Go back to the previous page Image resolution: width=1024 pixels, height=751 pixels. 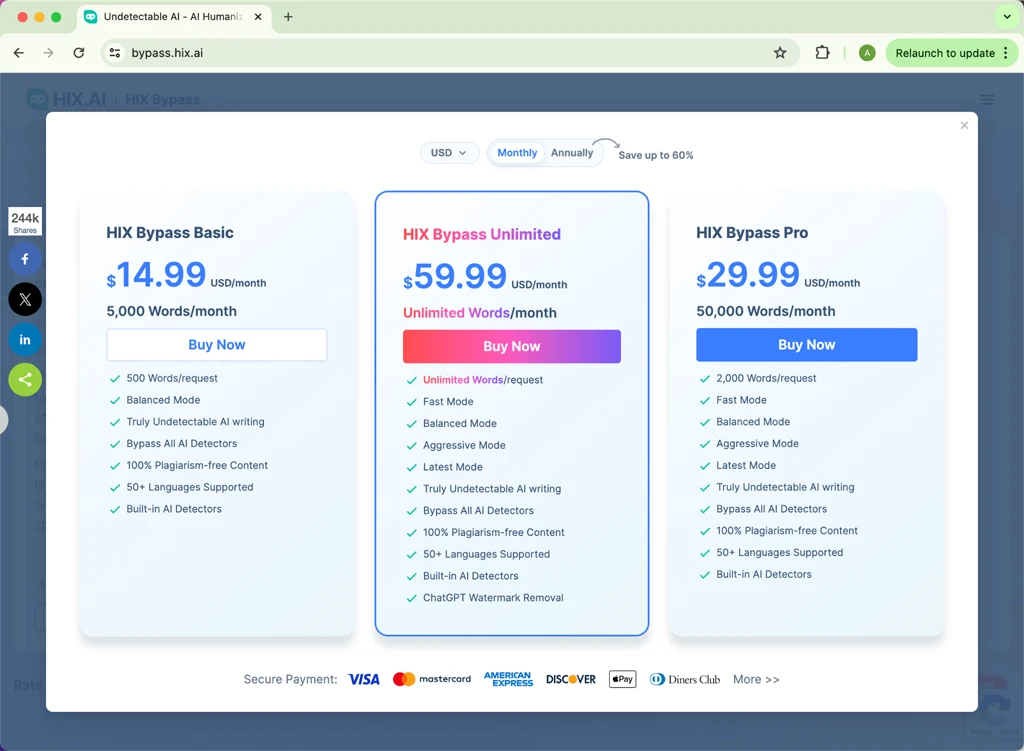point(18,53)
